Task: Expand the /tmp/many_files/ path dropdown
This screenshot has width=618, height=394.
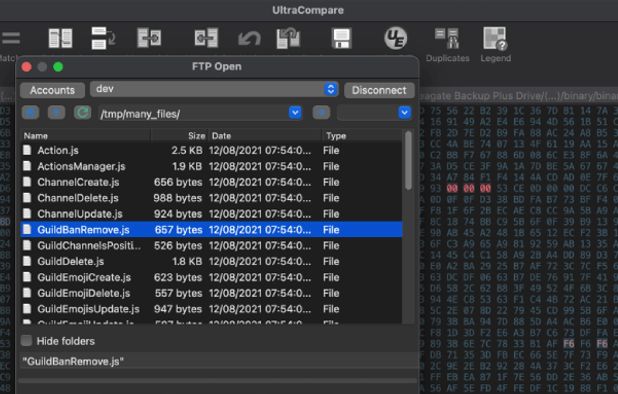Action: [x=295, y=113]
